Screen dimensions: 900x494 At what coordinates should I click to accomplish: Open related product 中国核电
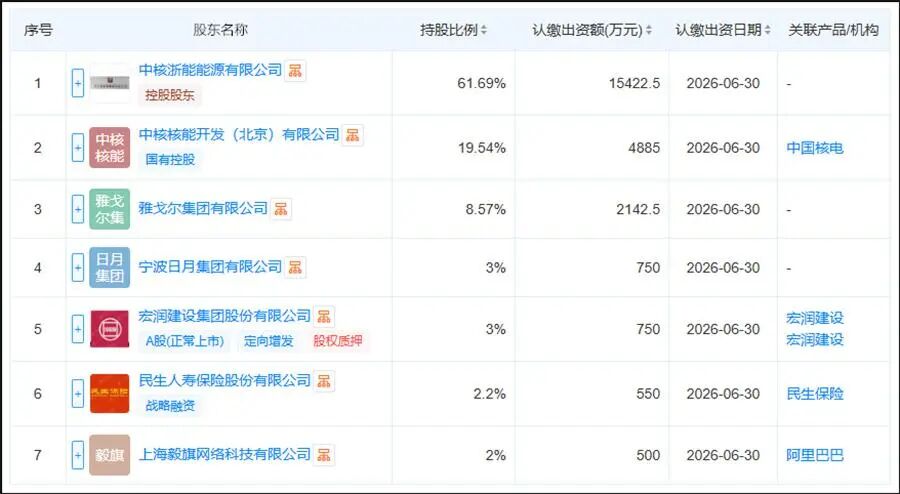coord(815,148)
